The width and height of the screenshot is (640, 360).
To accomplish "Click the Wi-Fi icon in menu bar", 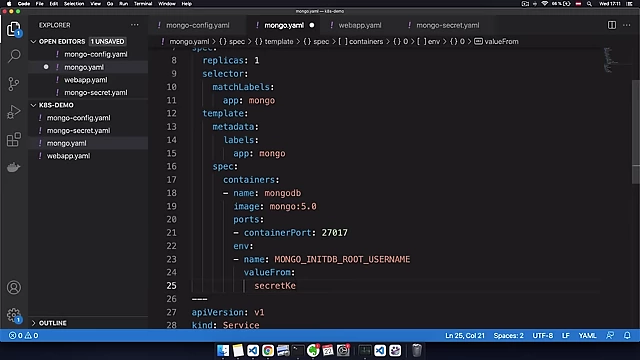I will click(544, 4).
